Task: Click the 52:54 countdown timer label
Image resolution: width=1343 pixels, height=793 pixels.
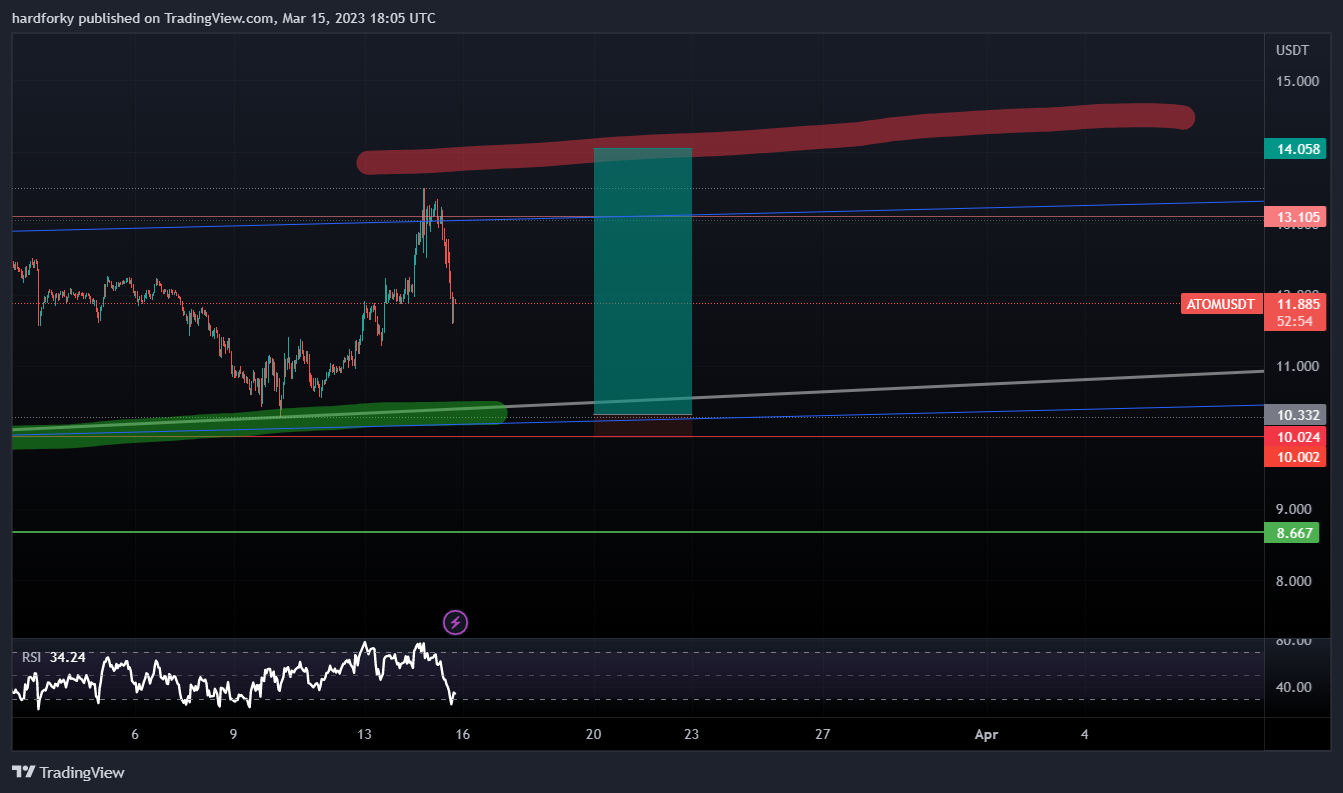Action: pos(1295,322)
